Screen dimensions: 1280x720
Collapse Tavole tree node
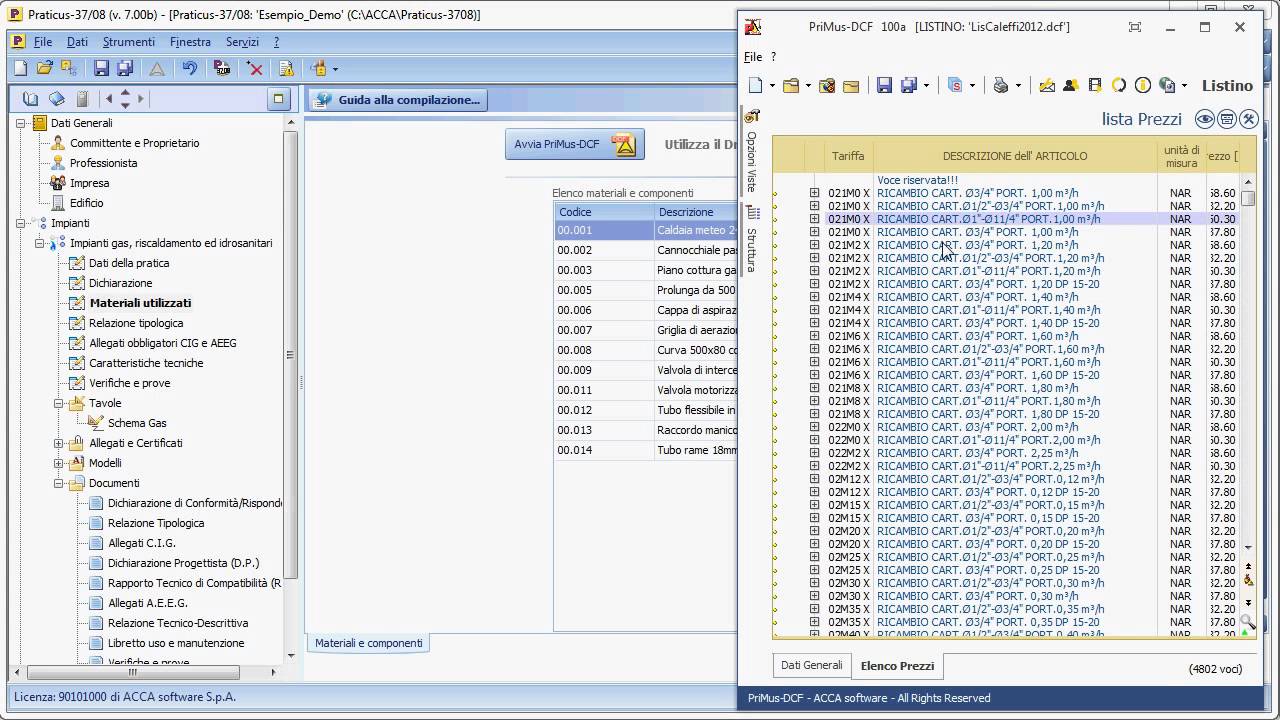pos(59,403)
